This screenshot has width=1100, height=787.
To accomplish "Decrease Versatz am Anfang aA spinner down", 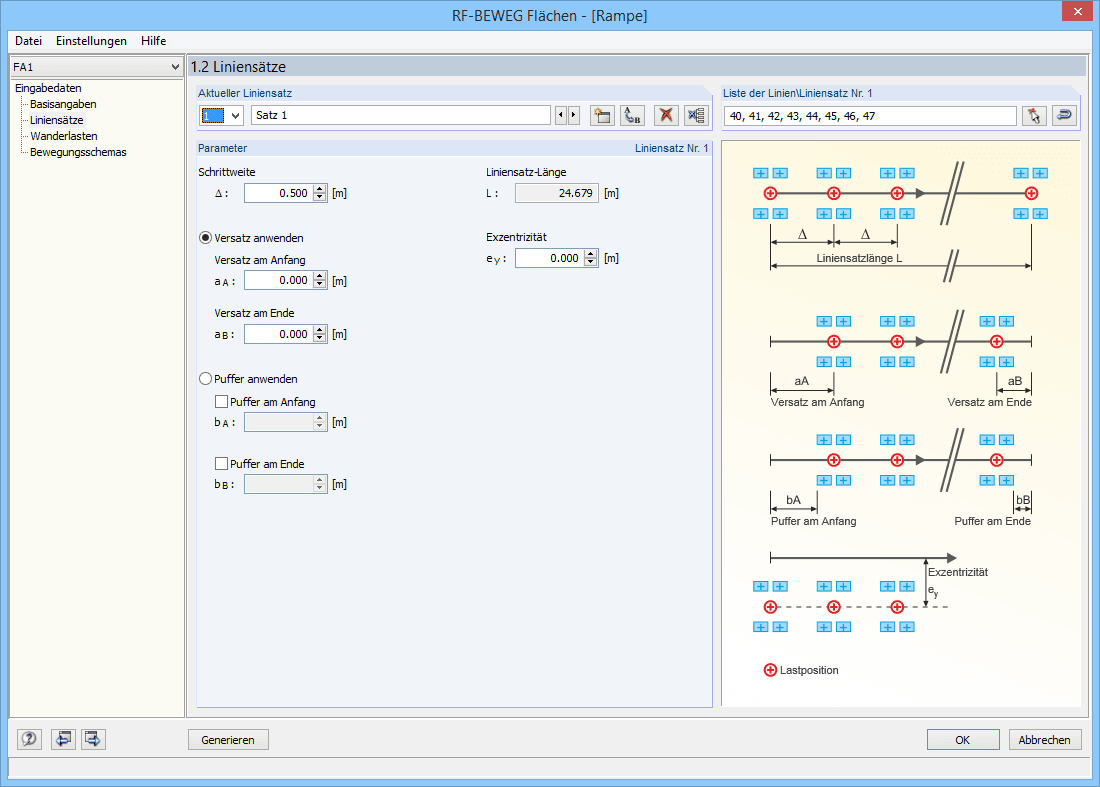I will [x=320, y=285].
